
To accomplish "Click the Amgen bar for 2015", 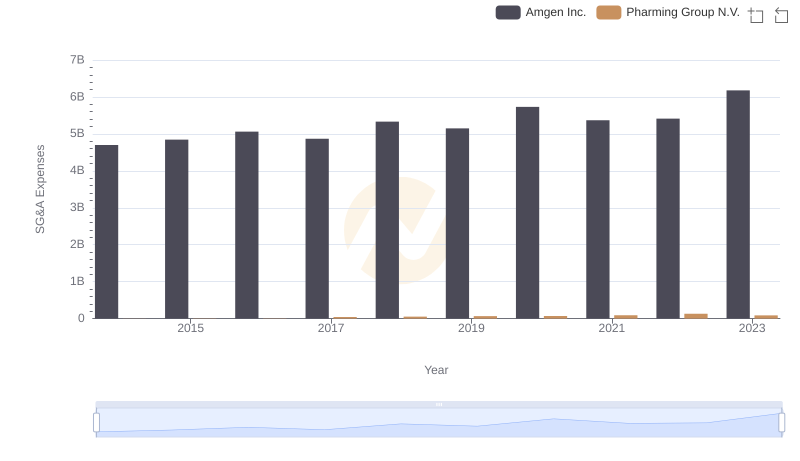I will [176, 229].
